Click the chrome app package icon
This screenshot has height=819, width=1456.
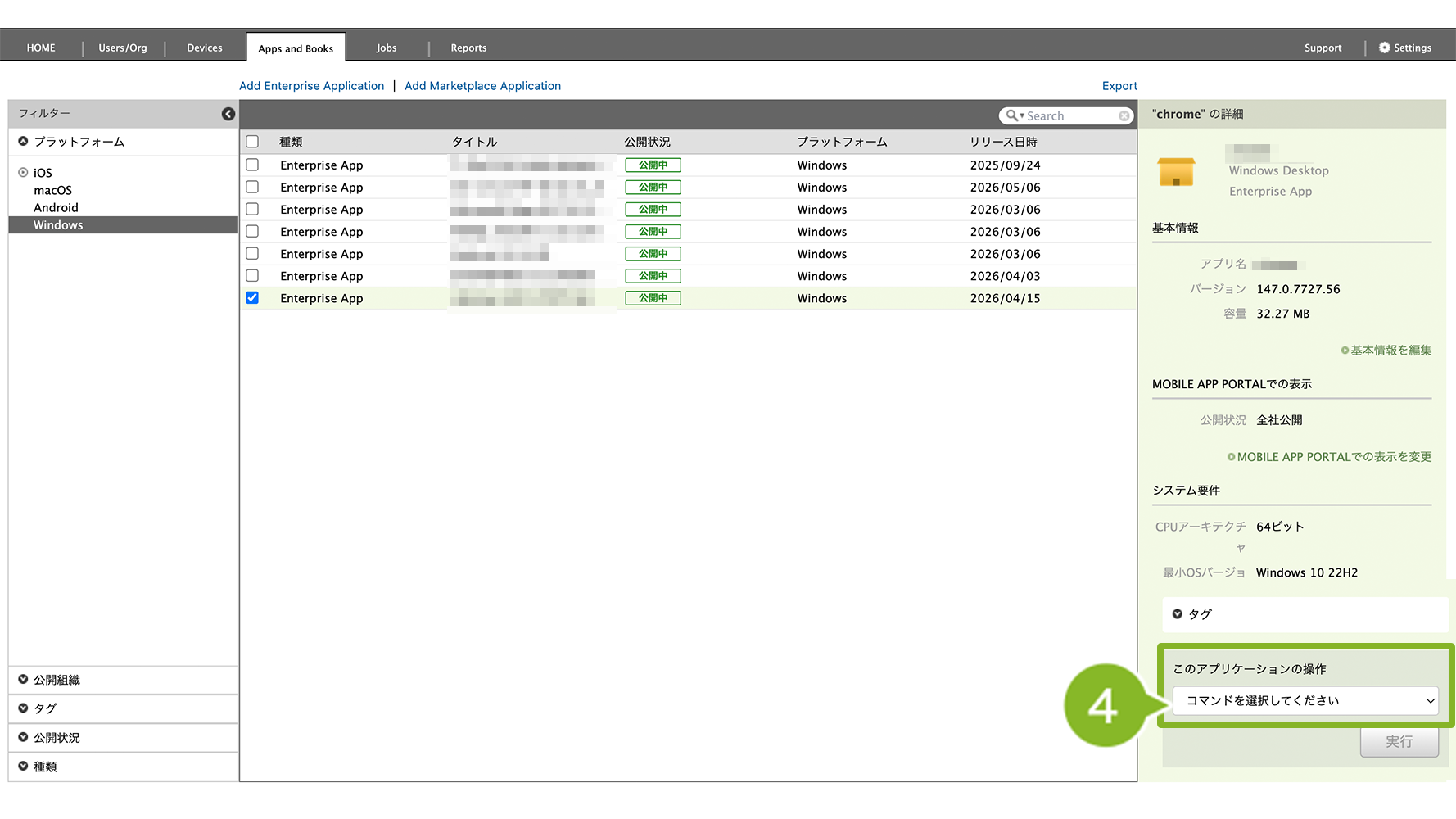[1176, 172]
